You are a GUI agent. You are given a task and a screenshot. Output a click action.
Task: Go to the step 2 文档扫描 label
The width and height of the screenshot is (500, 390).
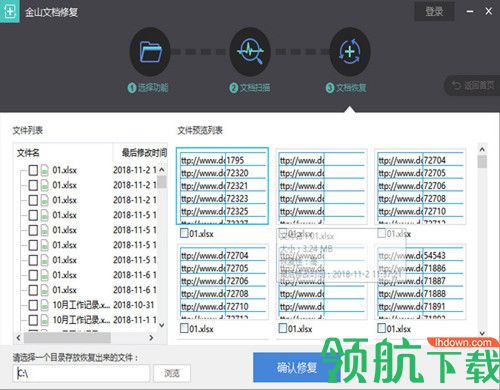tap(250, 88)
